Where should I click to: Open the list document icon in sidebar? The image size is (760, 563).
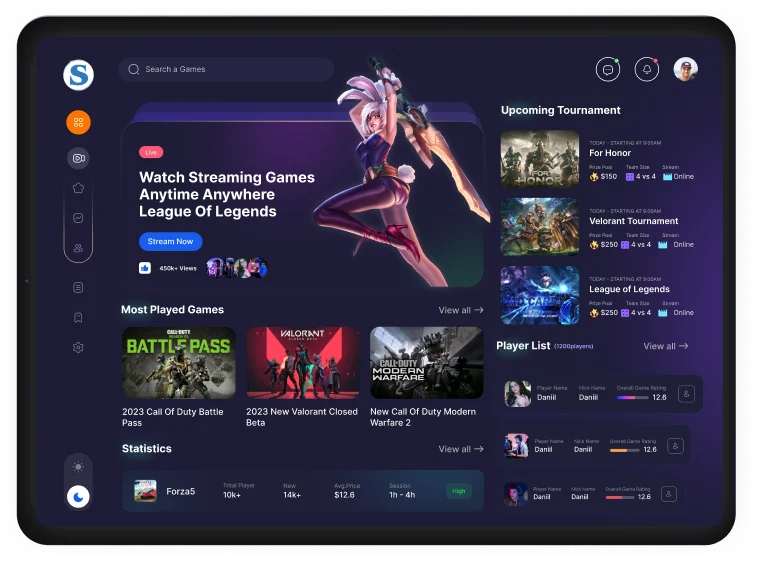tap(78, 288)
